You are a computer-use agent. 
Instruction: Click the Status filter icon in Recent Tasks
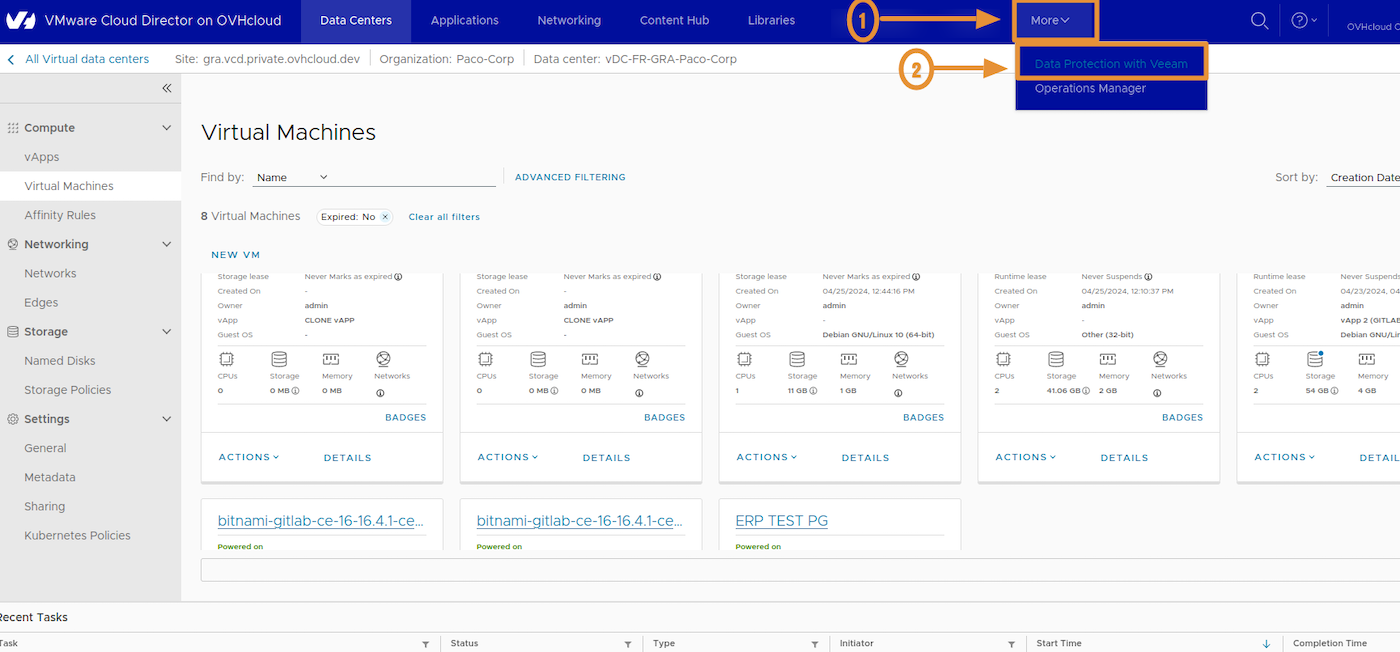(x=628, y=643)
